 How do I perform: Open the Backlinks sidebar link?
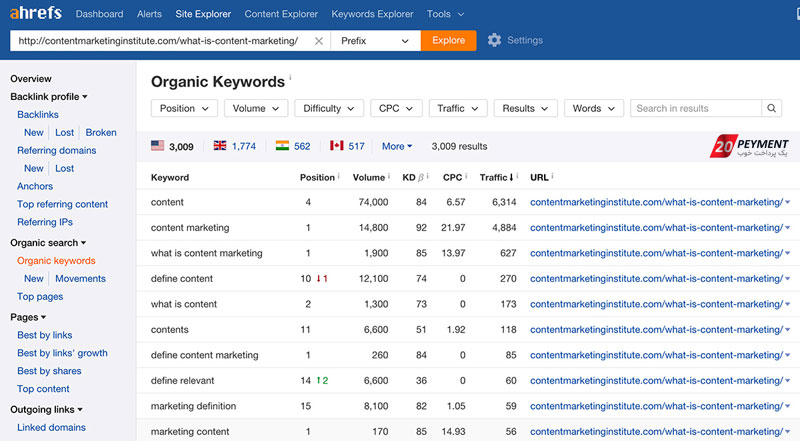click(38, 114)
